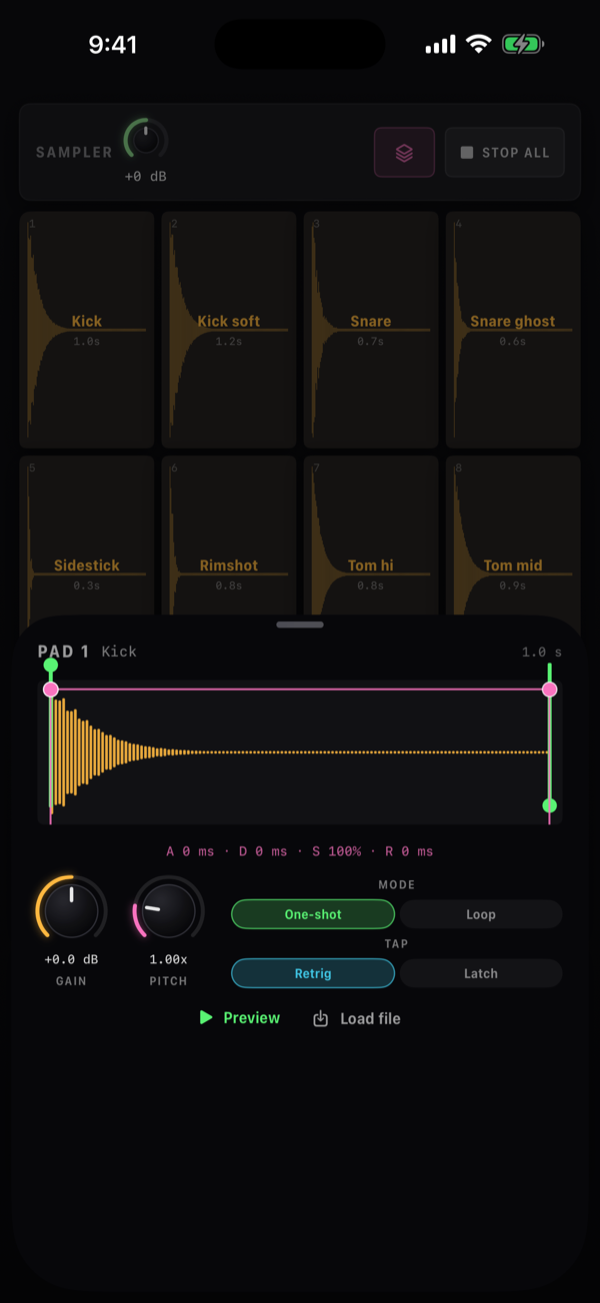Adjust the Pitch knob
Viewport: 600px width, 1303px height.
point(168,910)
